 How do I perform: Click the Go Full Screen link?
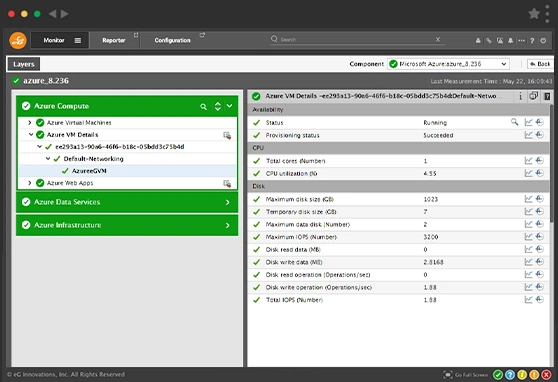pyautogui.click(x=466, y=375)
